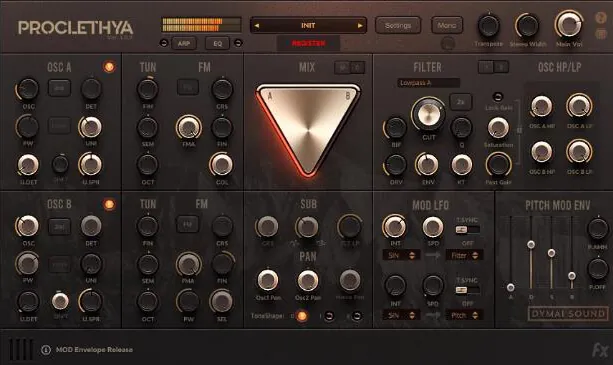
Task: Click the P.OFF knob
Action: tap(598, 269)
